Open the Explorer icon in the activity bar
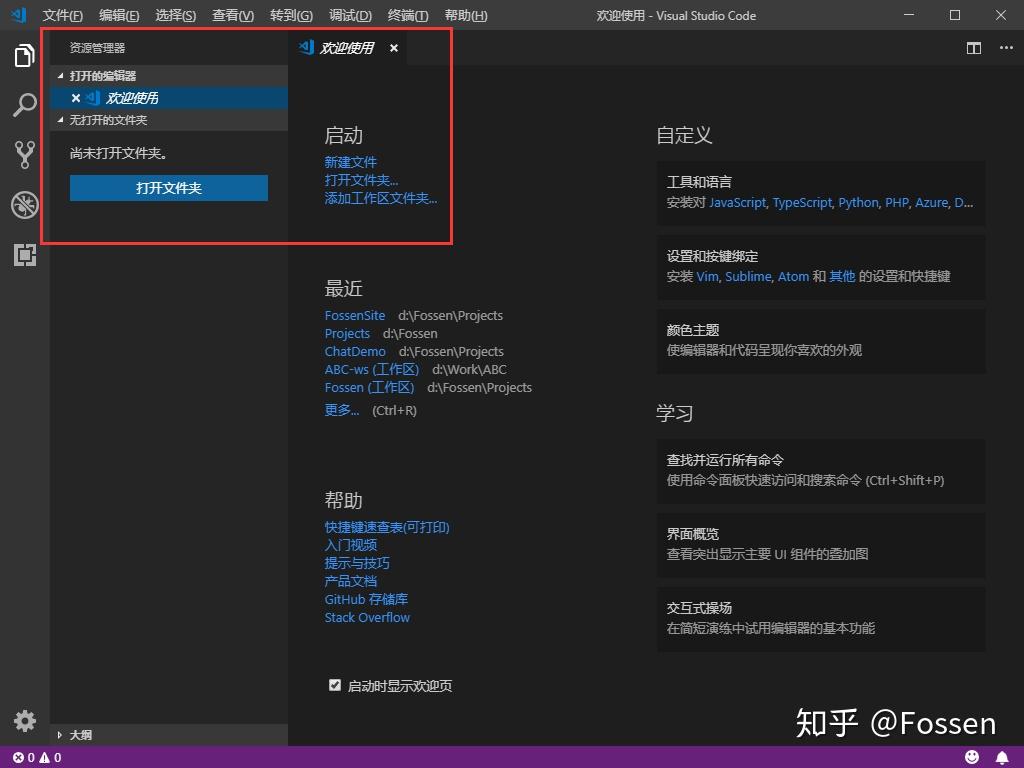The height and width of the screenshot is (768, 1024). coord(24,56)
